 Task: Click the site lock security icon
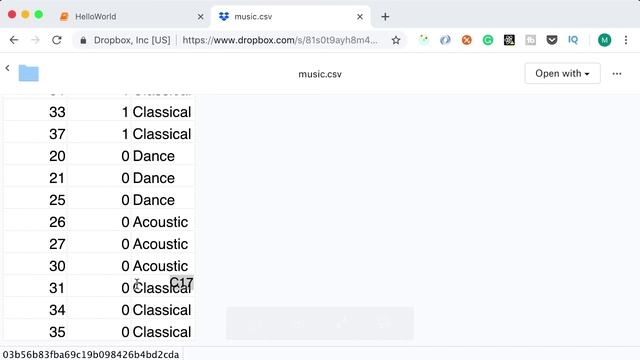tap(83, 40)
